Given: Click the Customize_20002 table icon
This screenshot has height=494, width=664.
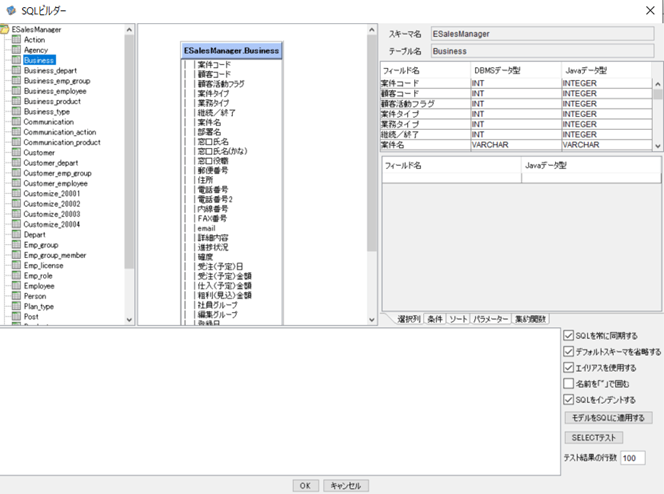Looking at the screenshot, I should [x=17, y=204].
